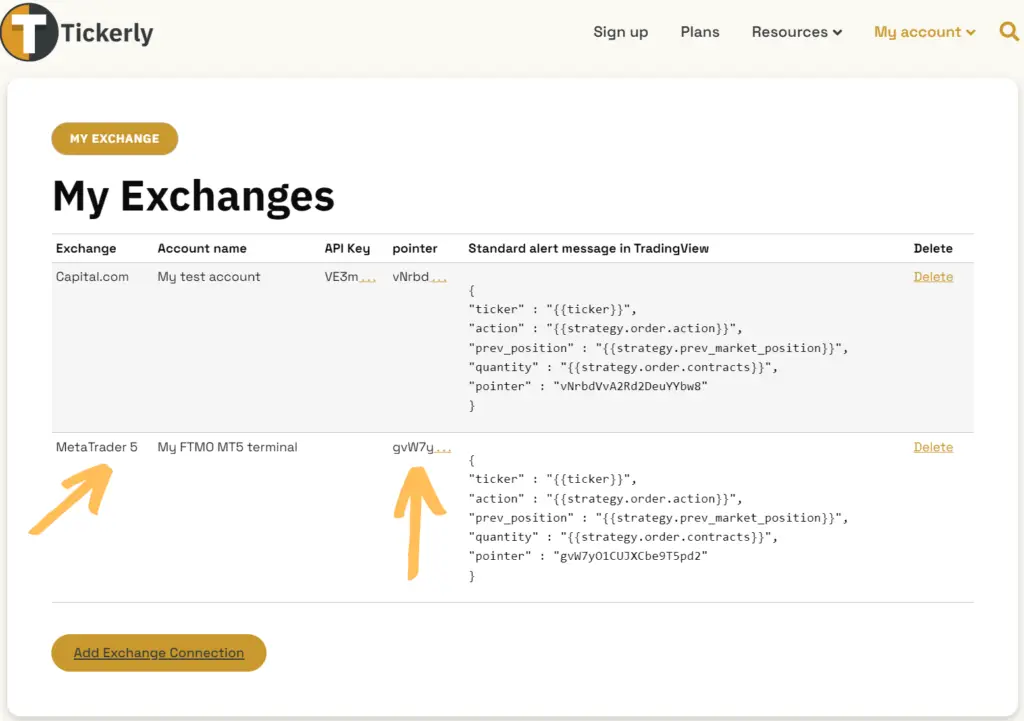The image size is (1024, 721).
Task: Click pointer line "gvW7yO1CUJXCbe9T5pd2" in MetaTrader message
Action: [588, 556]
